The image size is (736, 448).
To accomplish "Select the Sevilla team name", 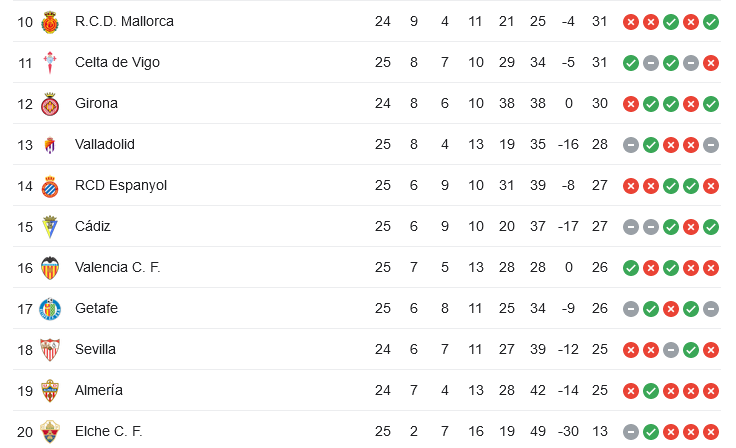I will pos(95,349).
